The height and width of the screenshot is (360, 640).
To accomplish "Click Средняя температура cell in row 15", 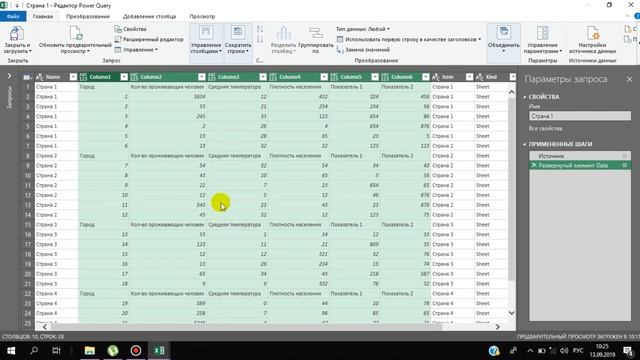I will coord(237,224).
